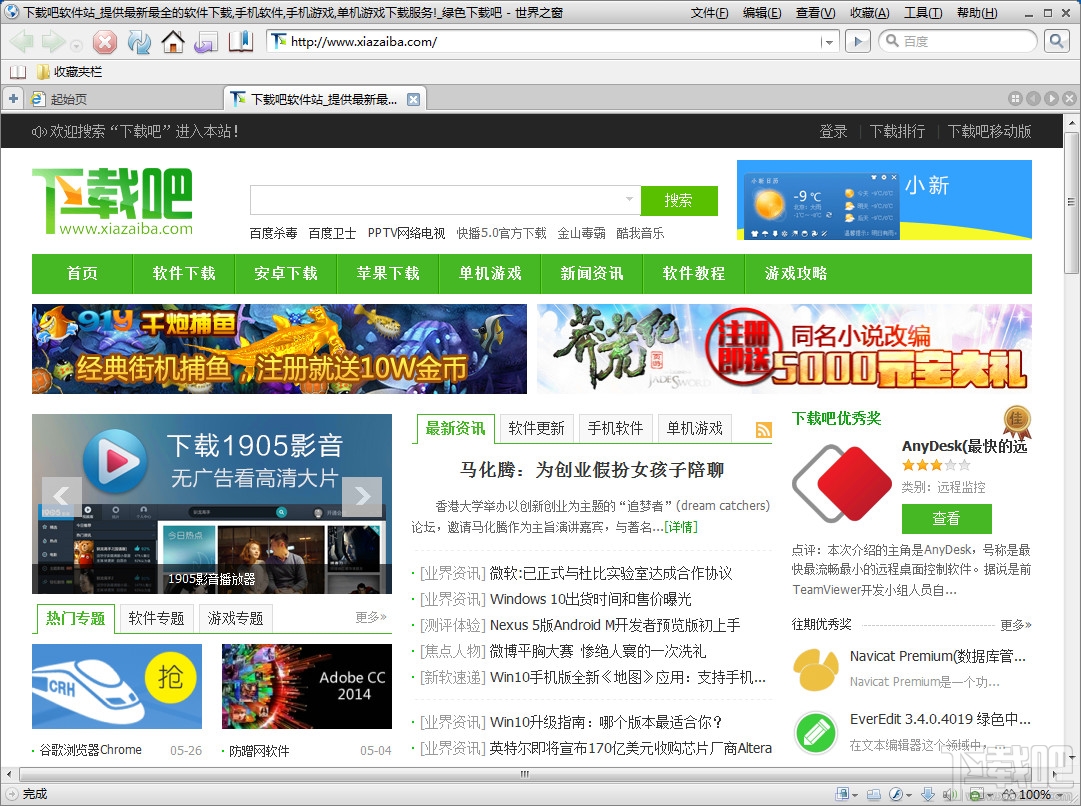Click the zoom 100% level indicator

[x=1034, y=795]
